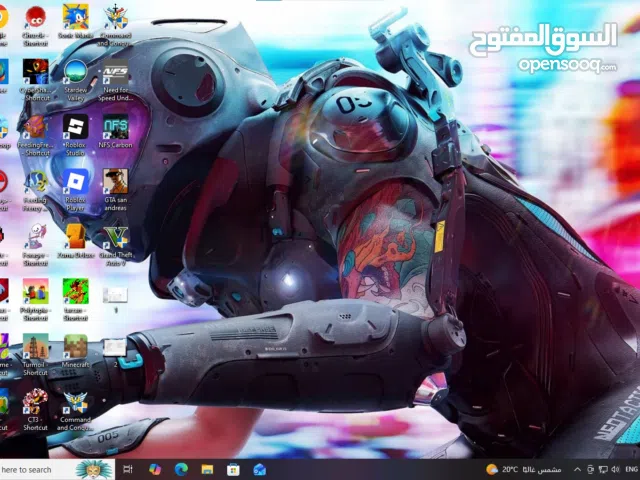Open Microsoft Edge from the taskbar
The width and height of the screenshot is (640, 480).
(x=181, y=470)
